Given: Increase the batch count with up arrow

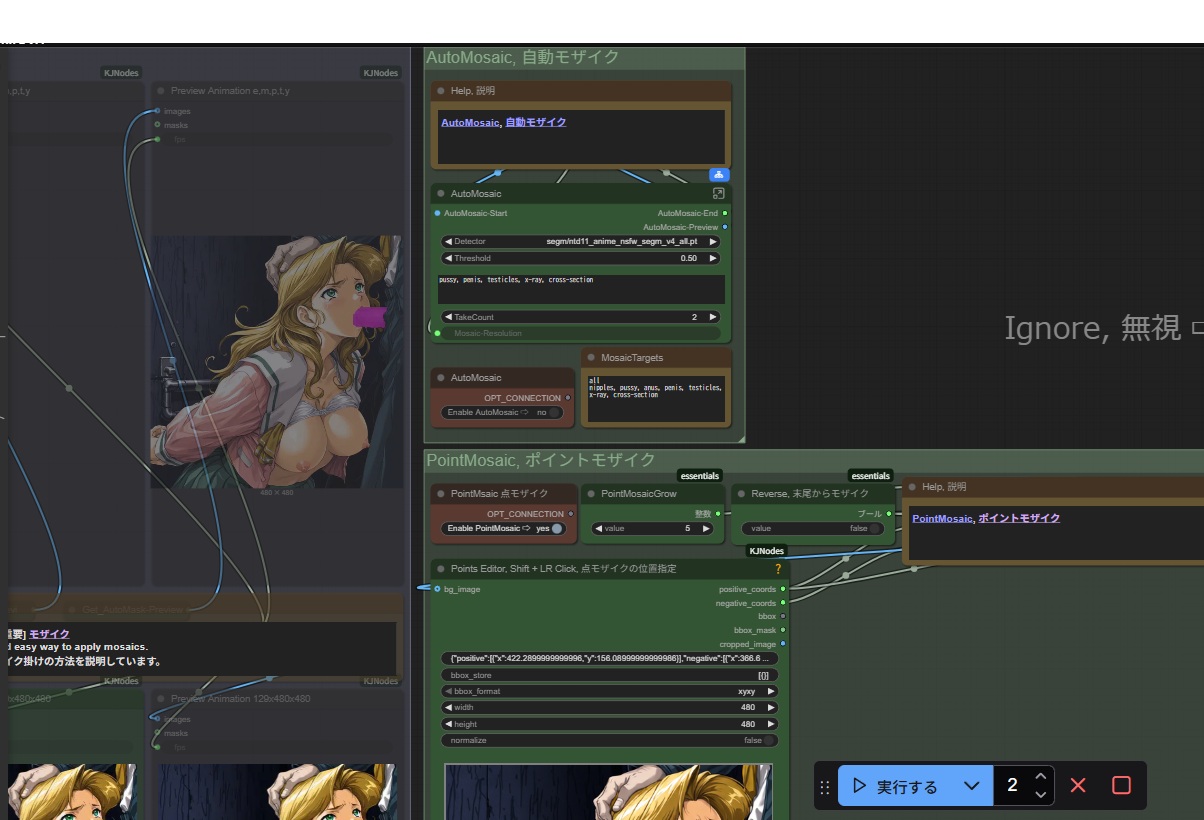Looking at the screenshot, I should click(x=1041, y=777).
